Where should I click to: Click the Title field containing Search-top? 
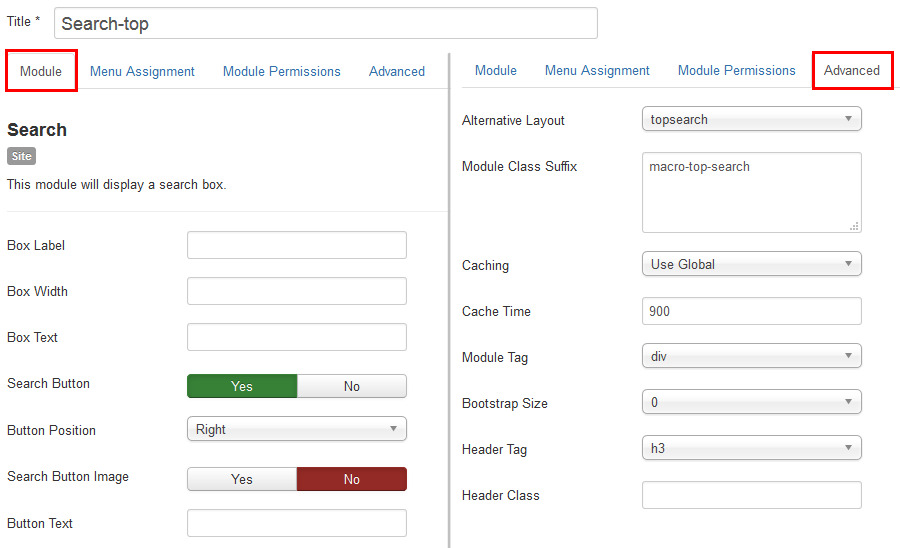(x=325, y=23)
